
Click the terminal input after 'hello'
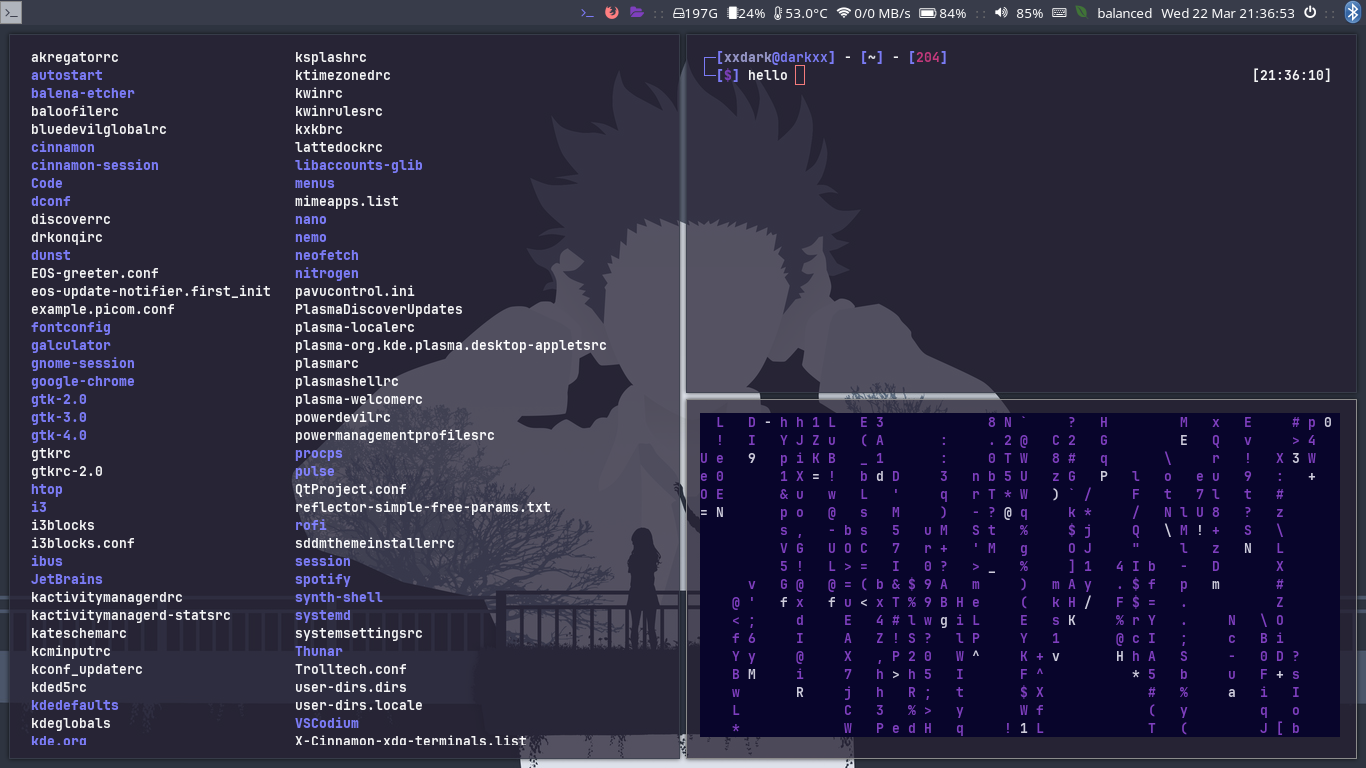pos(799,75)
